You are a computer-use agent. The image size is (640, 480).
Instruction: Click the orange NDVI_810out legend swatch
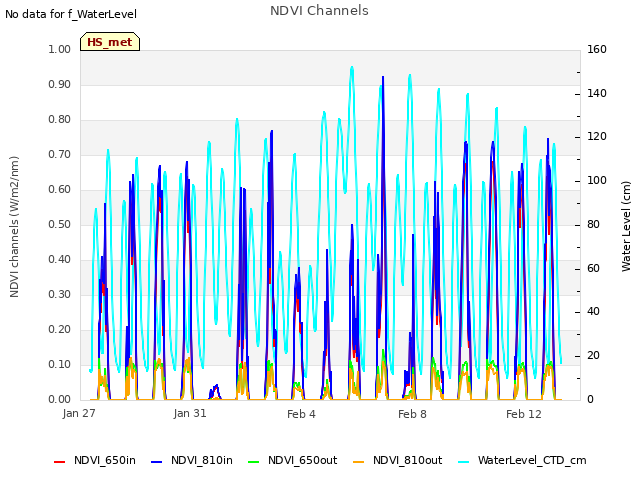tap(358, 462)
